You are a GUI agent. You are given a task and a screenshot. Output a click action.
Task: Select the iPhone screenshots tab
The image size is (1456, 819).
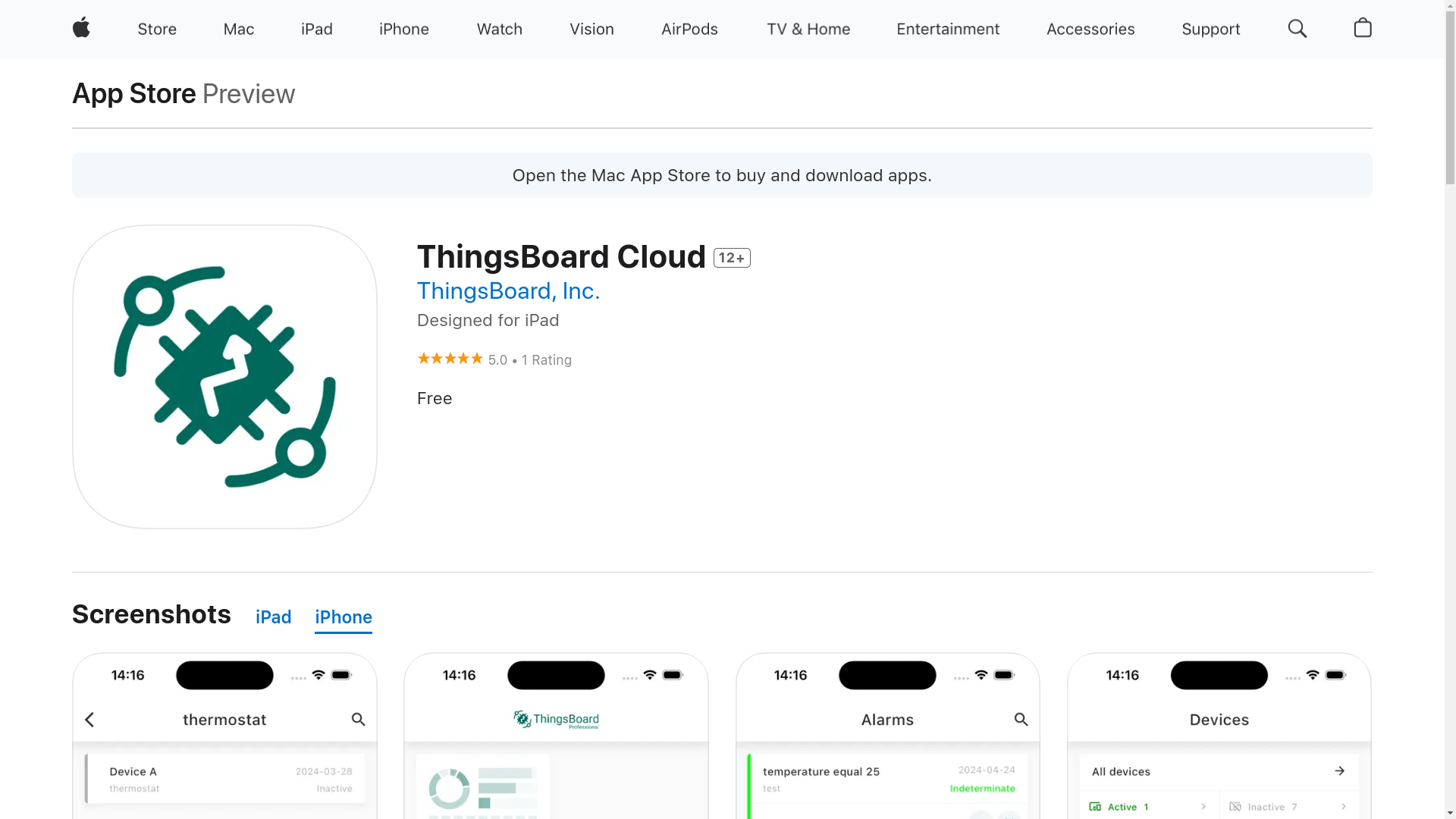343,617
